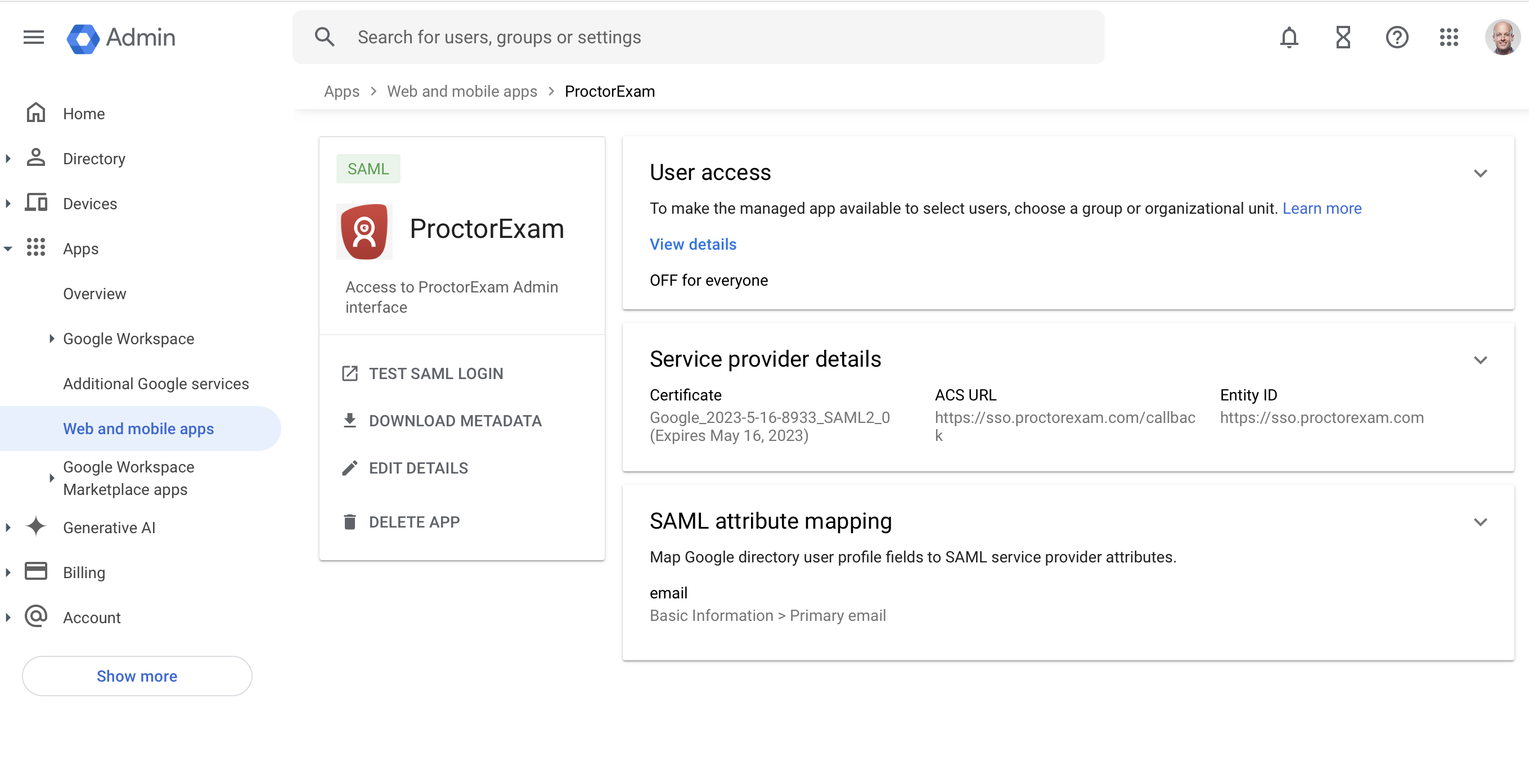Open the account profile picture
Screen dimensions: 1529x784
pos(1503,37)
